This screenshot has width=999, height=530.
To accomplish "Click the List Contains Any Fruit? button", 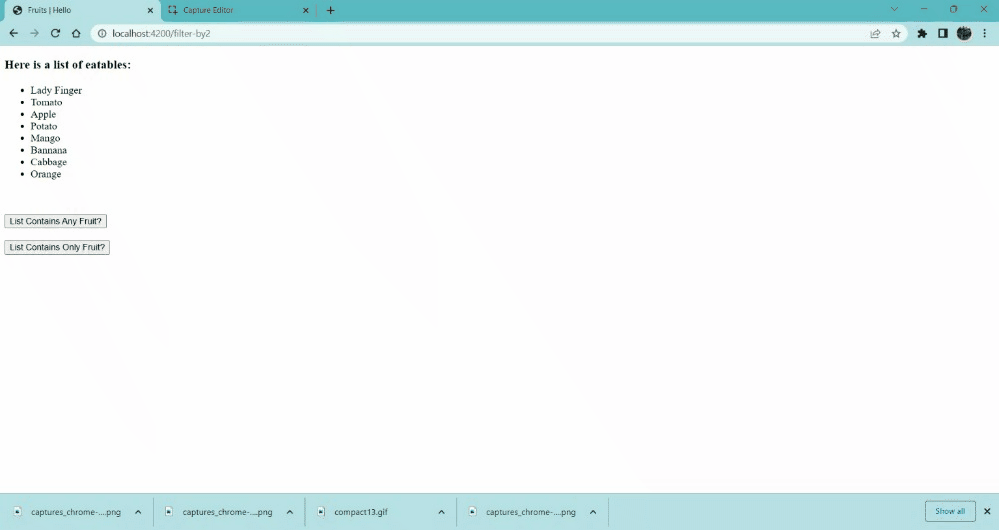I will coord(55,221).
